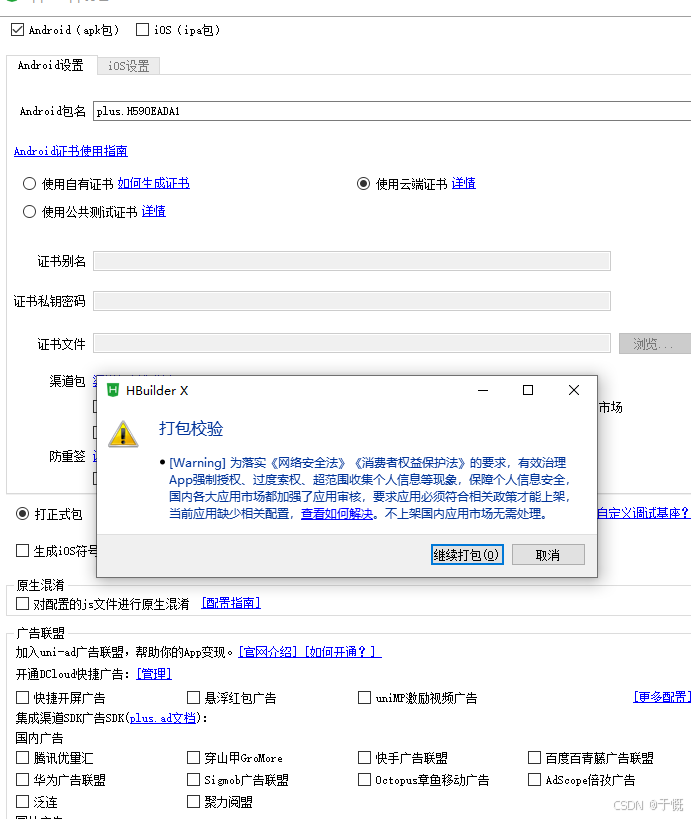This screenshot has height=819, width=691.
Task: Check 华为广告联盟 checkbox
Action: coord(22,779)
